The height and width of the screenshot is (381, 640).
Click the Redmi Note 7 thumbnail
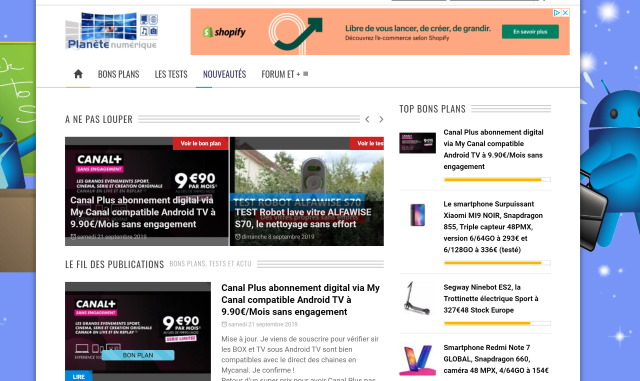click(x=418, y=360)
